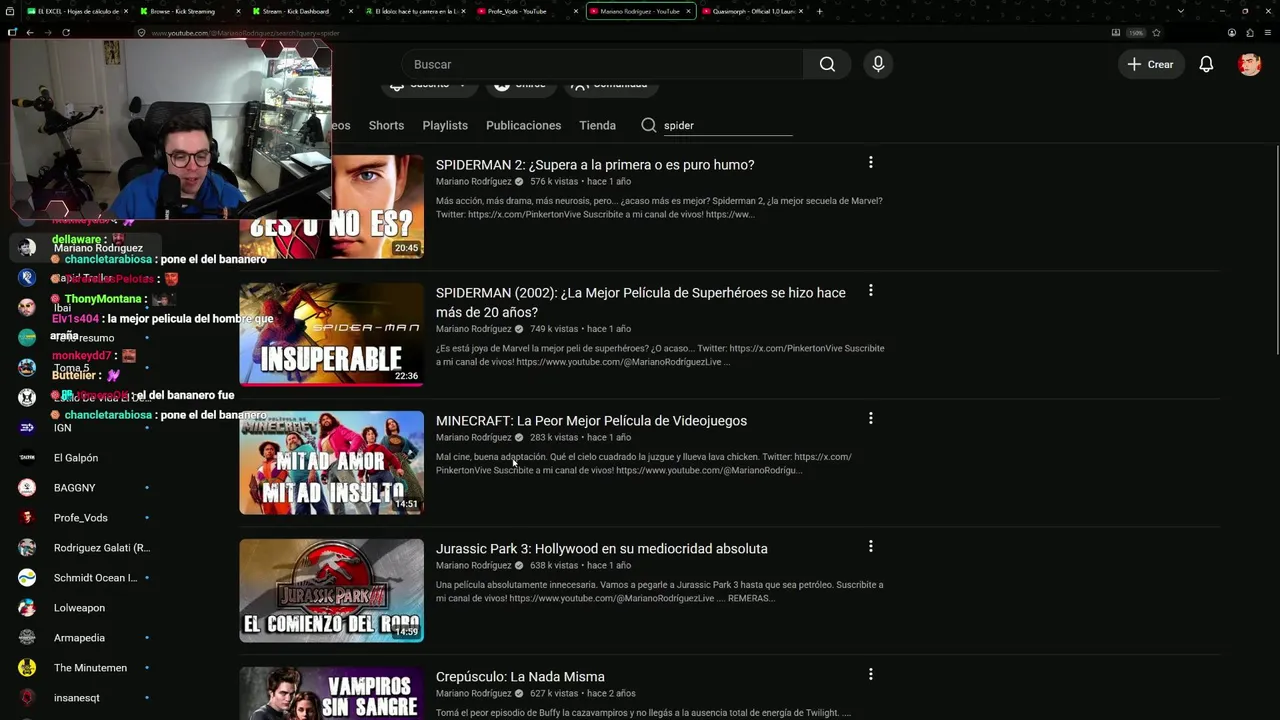
Task: Open video 'SPIDERMAN (2002): ¿La Mejor Película de Superhéroes'
Action: (x=641, y=302)
